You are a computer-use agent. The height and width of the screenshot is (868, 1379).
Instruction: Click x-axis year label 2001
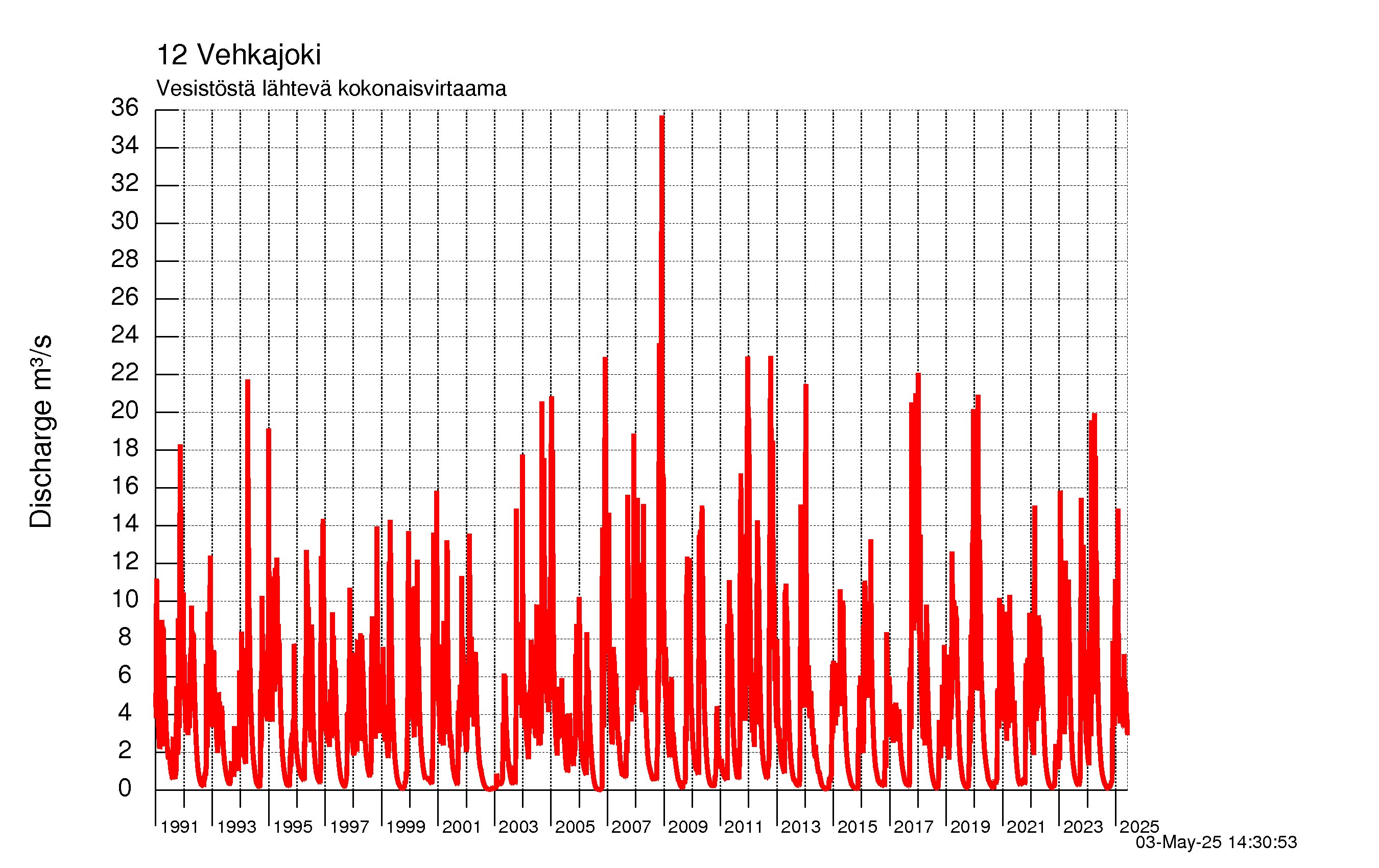[462, 827]
